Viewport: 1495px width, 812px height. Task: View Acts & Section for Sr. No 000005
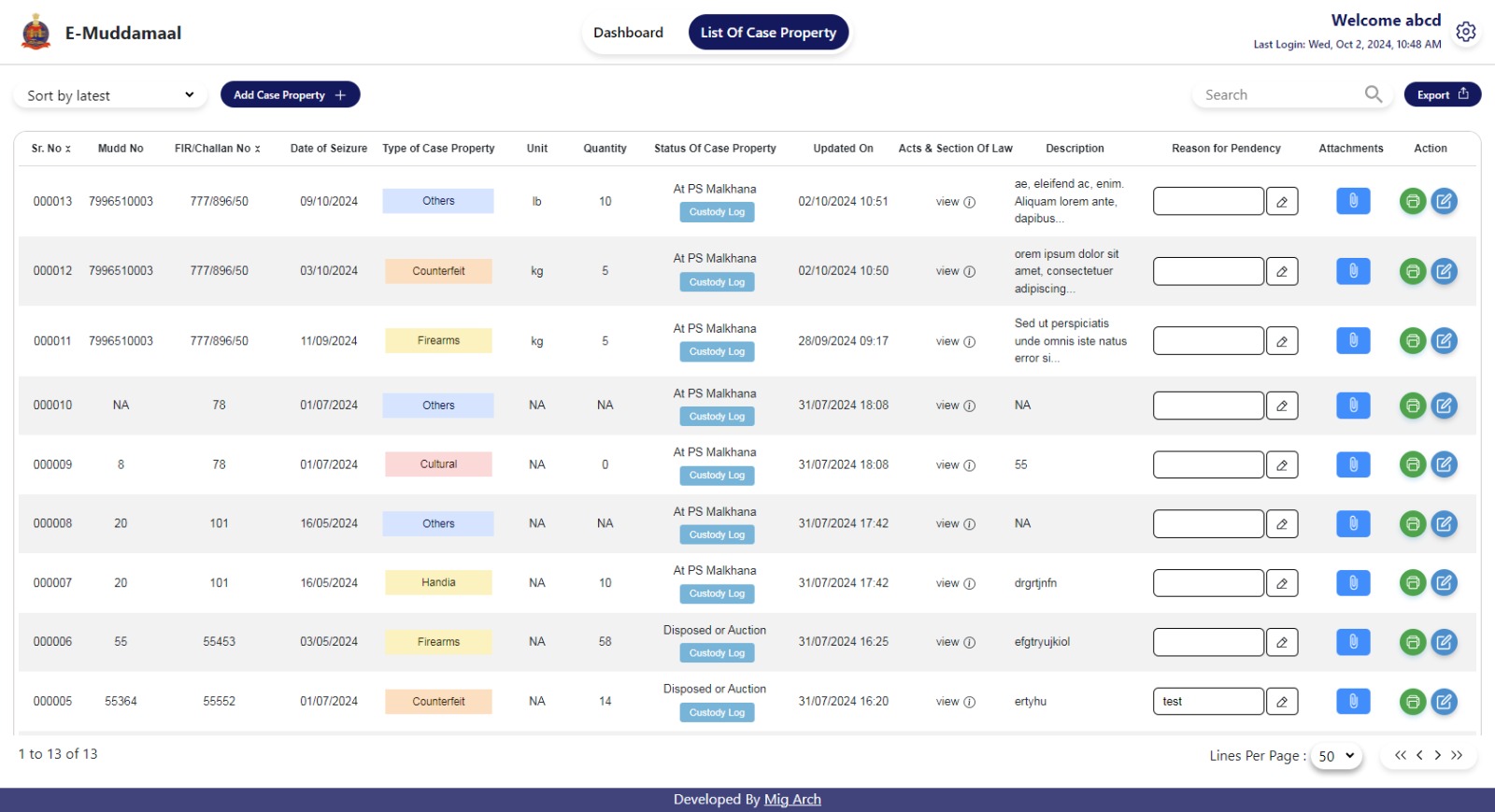click(955, 702)
